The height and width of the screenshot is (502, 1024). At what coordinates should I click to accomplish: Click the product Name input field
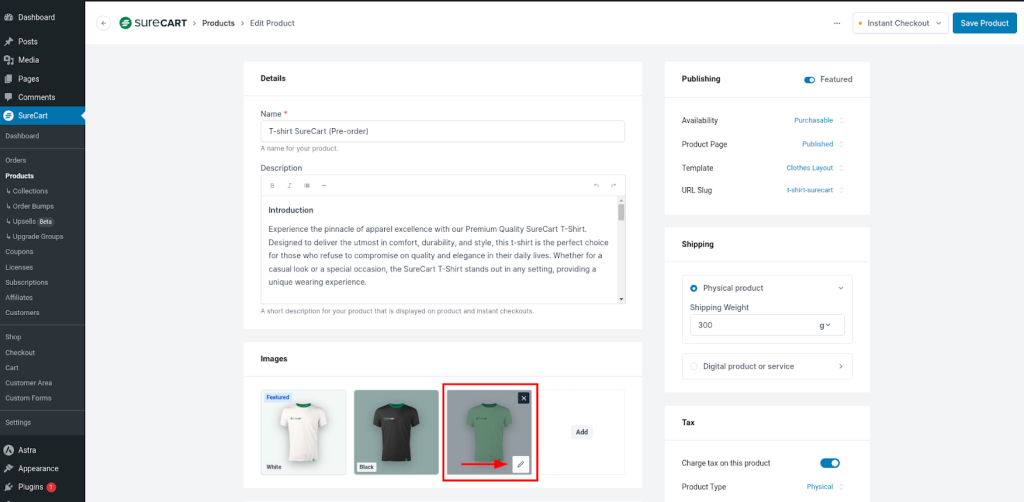[x=442, y=131]
